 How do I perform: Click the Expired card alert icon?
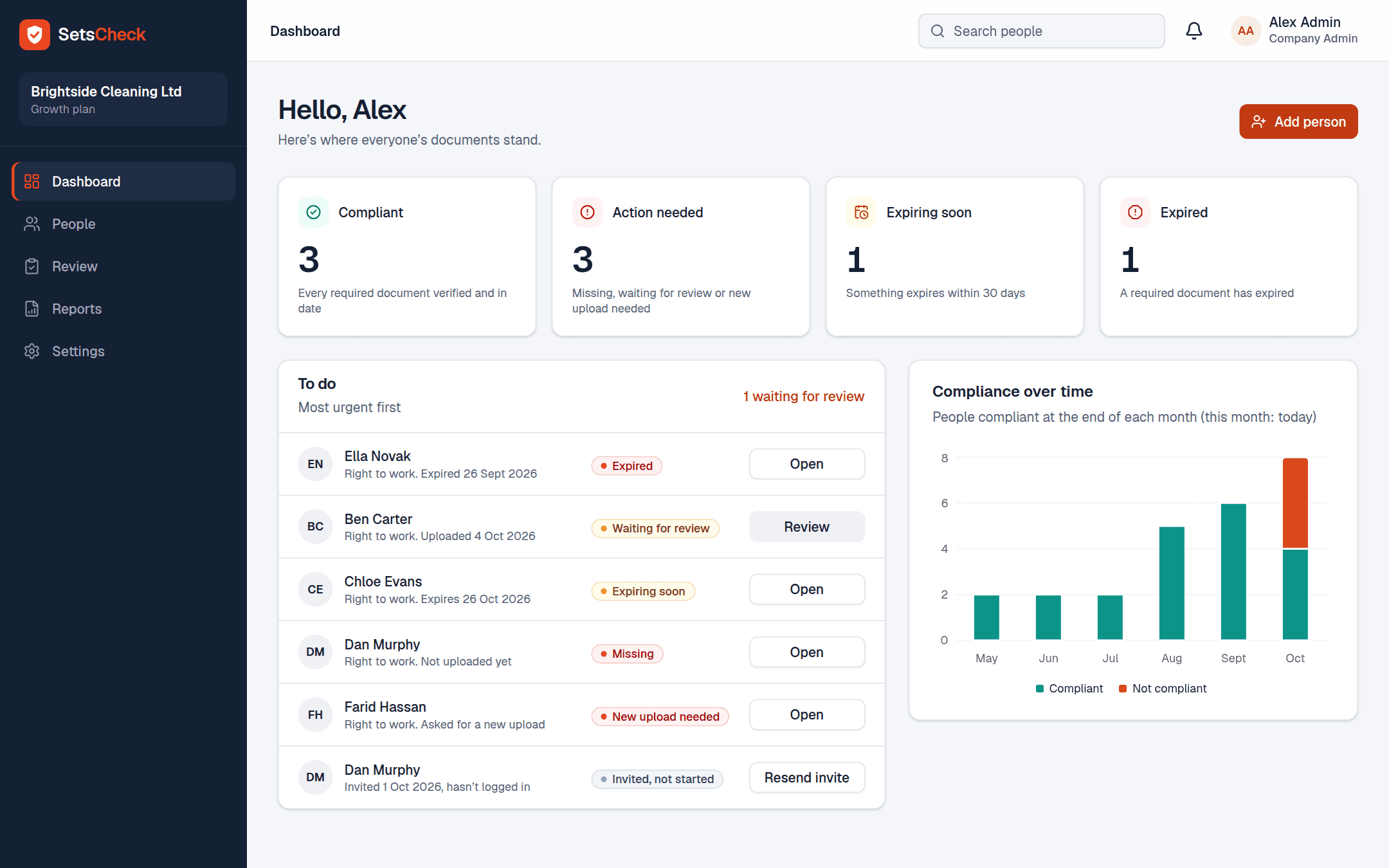coord(1136,212)
